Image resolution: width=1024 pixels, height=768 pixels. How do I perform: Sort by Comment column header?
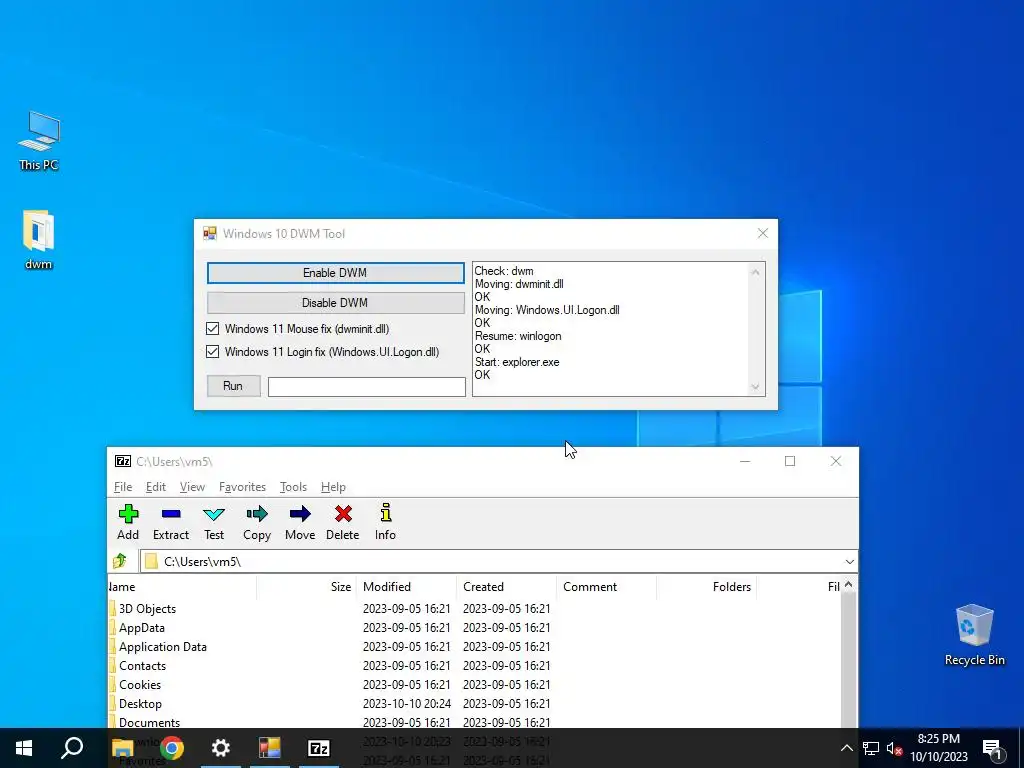click(606, 586)
